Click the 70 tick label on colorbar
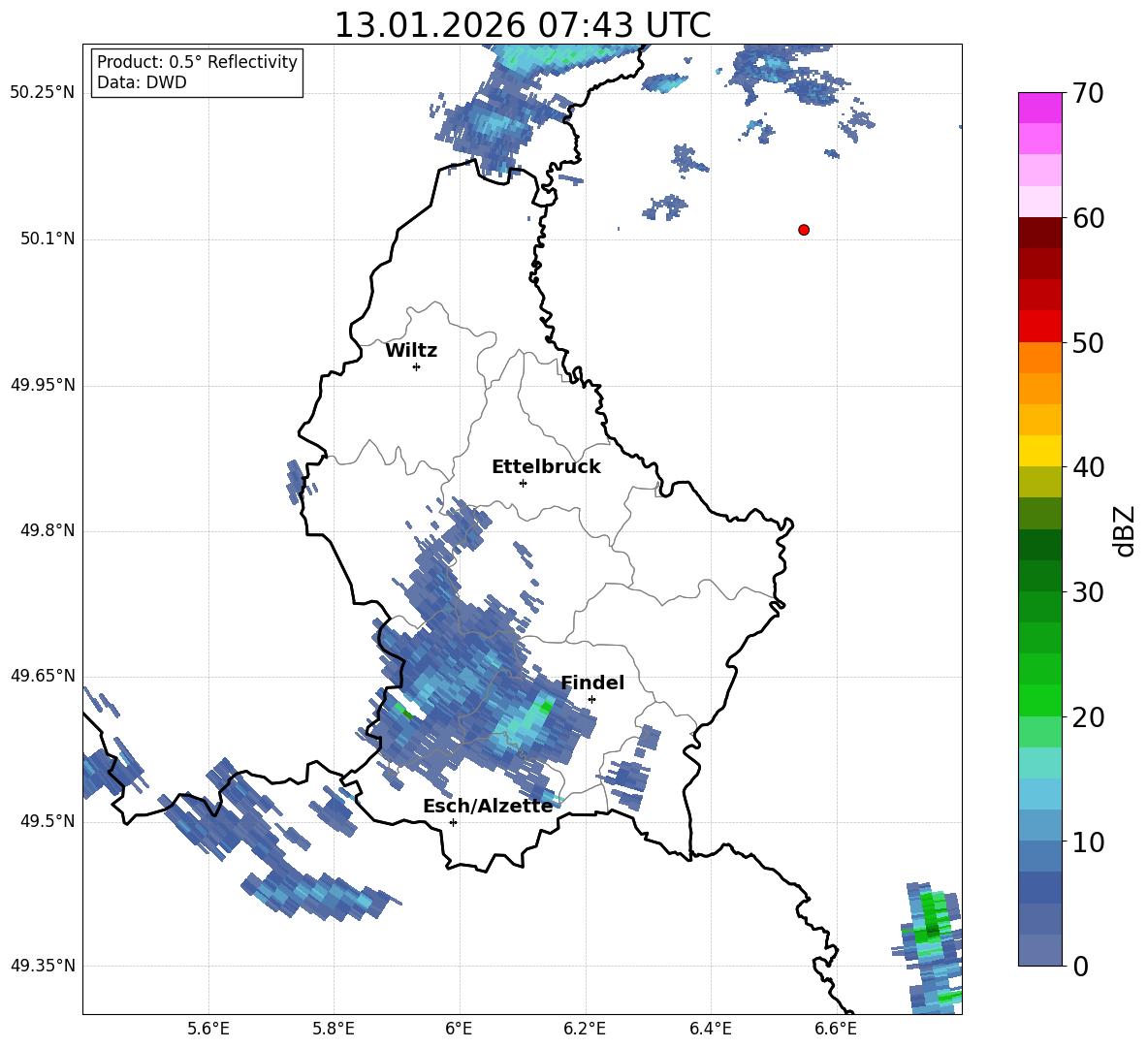Screen dimensions: 1148x1048 pos(1088,94)
